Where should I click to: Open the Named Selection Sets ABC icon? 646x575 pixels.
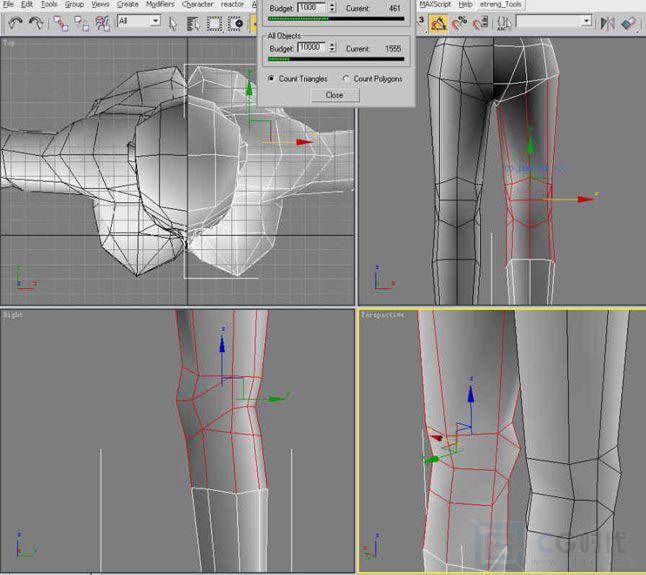(503, 23)
